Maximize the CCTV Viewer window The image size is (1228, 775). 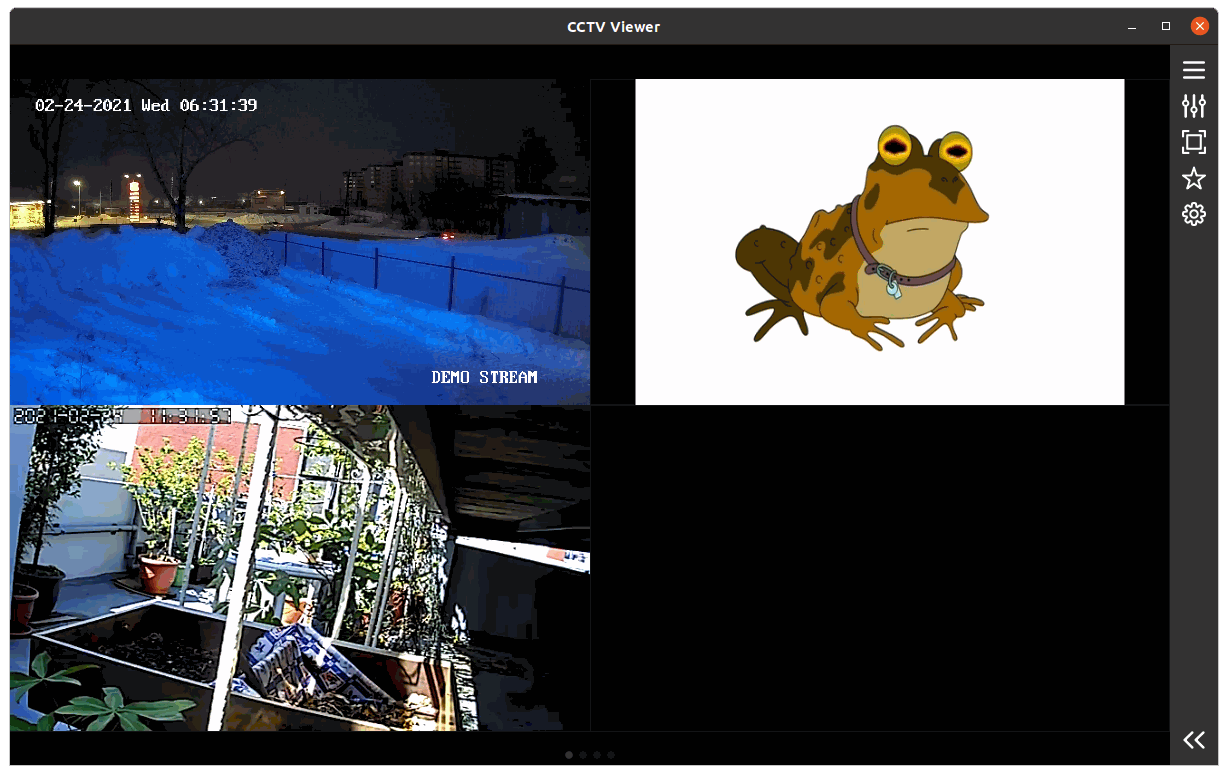pyautogui.click(x=1166, y=27)
